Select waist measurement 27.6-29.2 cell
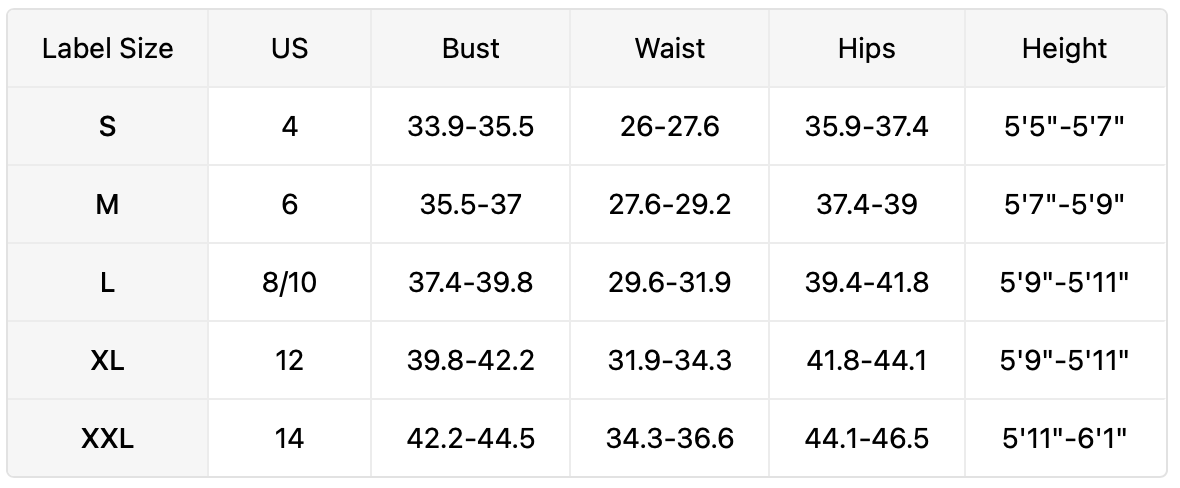Screen dimensions: 1180x488 (669, 205)
